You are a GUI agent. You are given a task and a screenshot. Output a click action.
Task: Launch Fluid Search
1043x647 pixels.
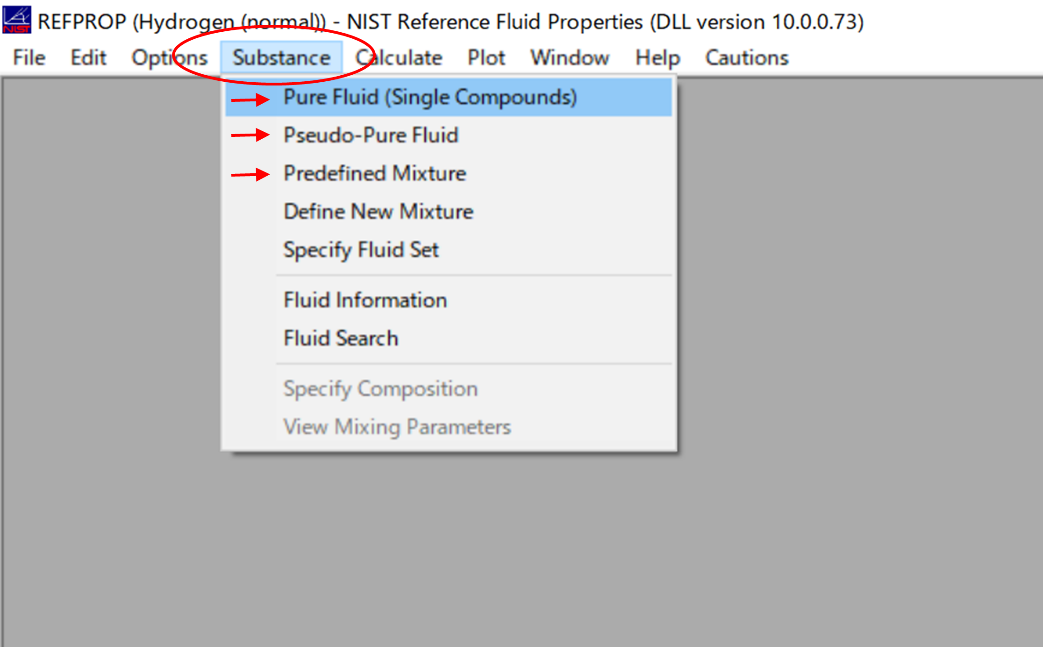tap(341, 338)
